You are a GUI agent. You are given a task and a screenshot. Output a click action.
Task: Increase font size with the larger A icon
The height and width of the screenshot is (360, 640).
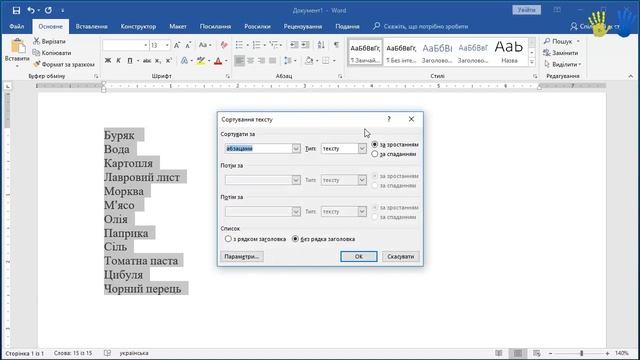pyautogui.click(x=177, y=45)
